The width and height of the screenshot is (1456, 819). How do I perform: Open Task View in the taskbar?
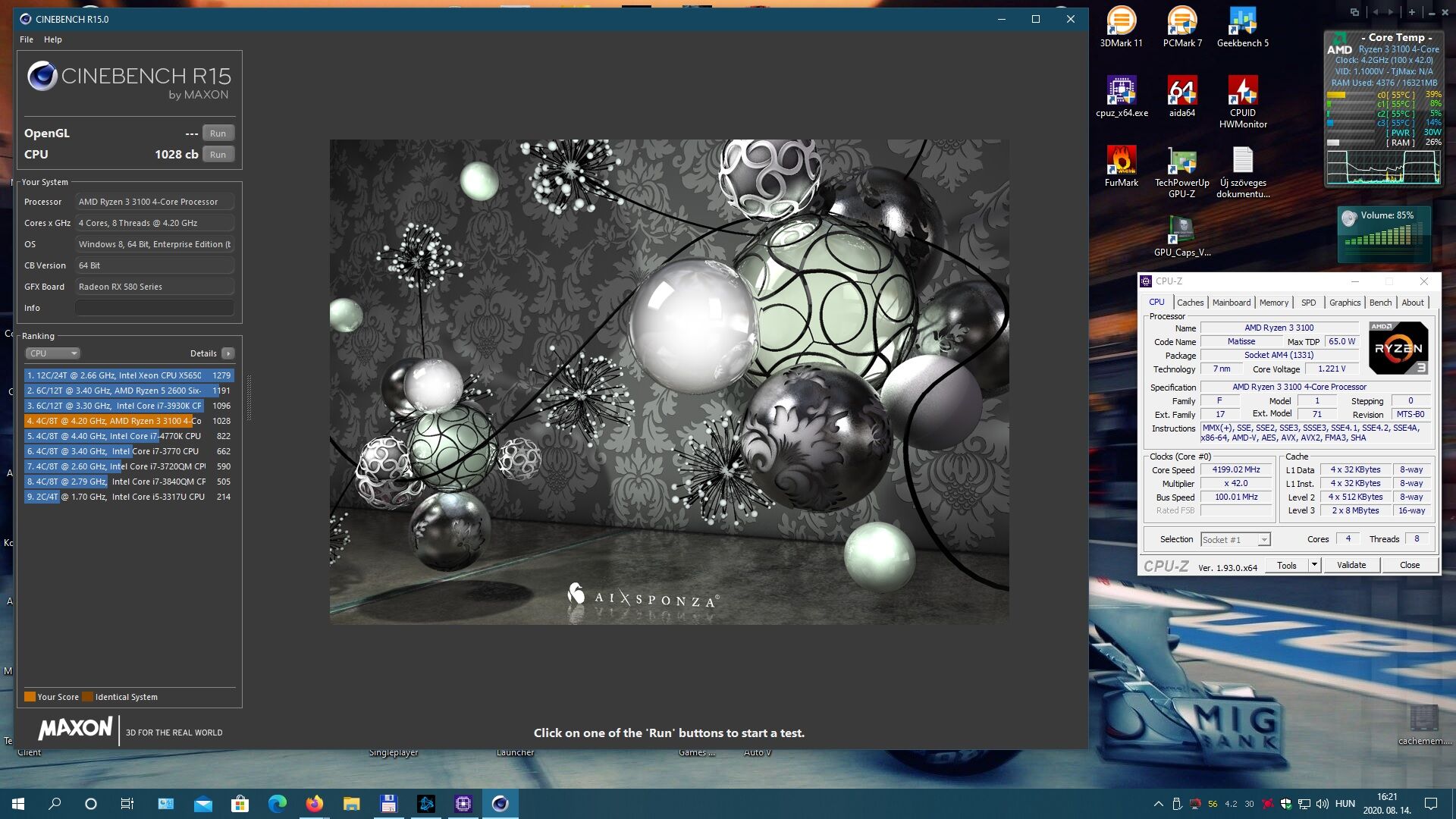(127, 804)
